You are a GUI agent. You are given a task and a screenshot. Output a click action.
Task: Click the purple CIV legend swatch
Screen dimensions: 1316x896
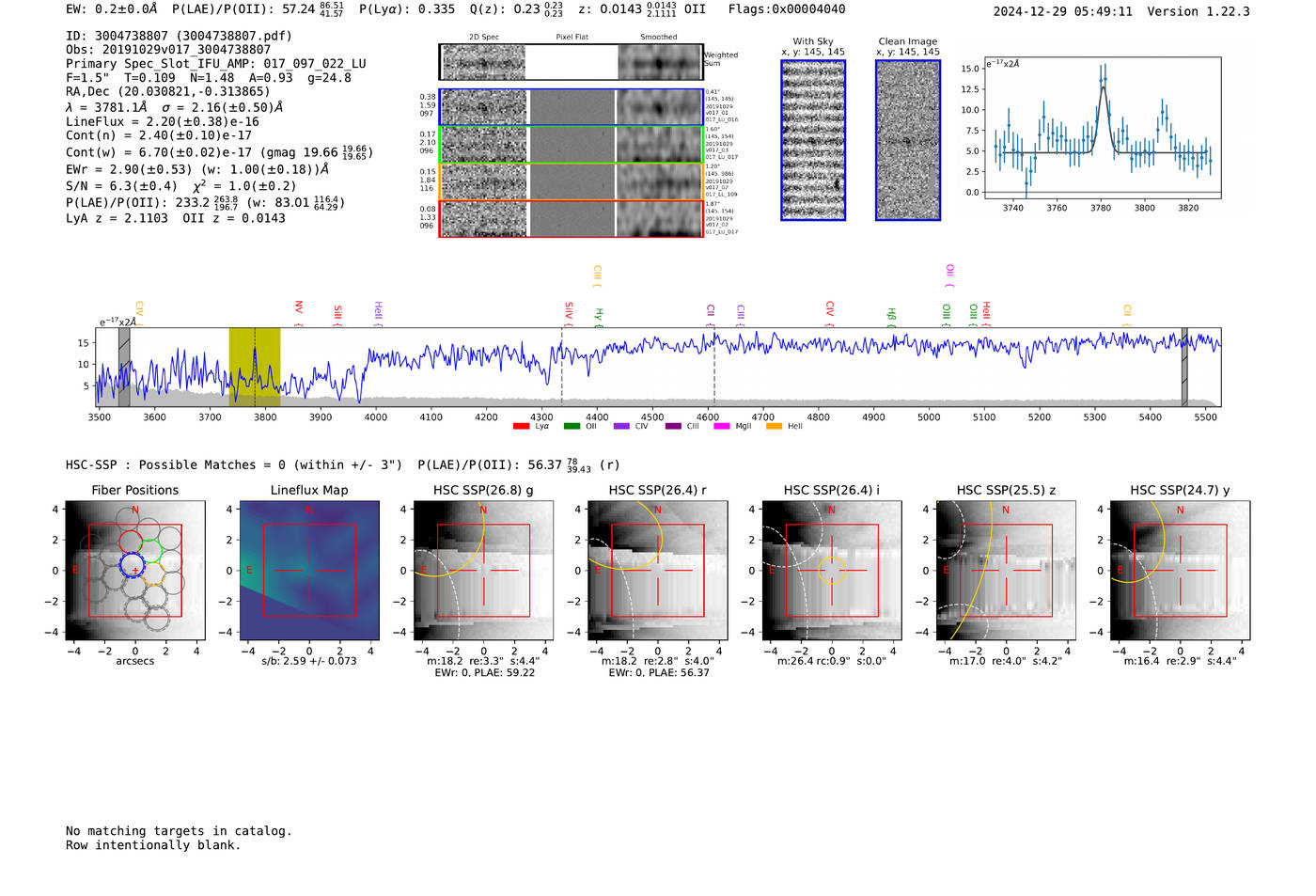621,426
